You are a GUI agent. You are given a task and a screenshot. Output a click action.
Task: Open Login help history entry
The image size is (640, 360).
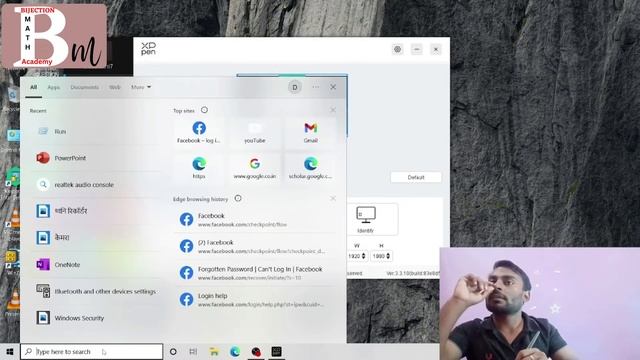pyautogui.click(x=256, y=299)
